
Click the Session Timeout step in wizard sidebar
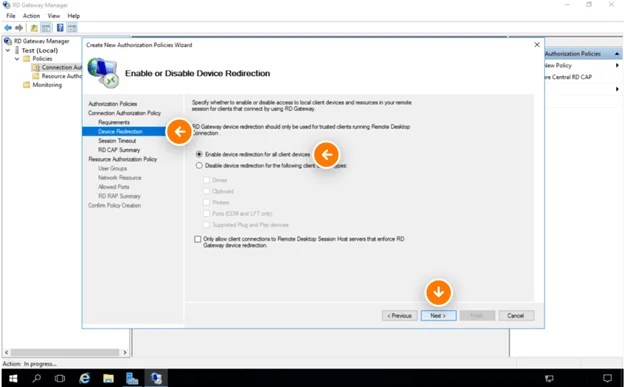[117, 141]
